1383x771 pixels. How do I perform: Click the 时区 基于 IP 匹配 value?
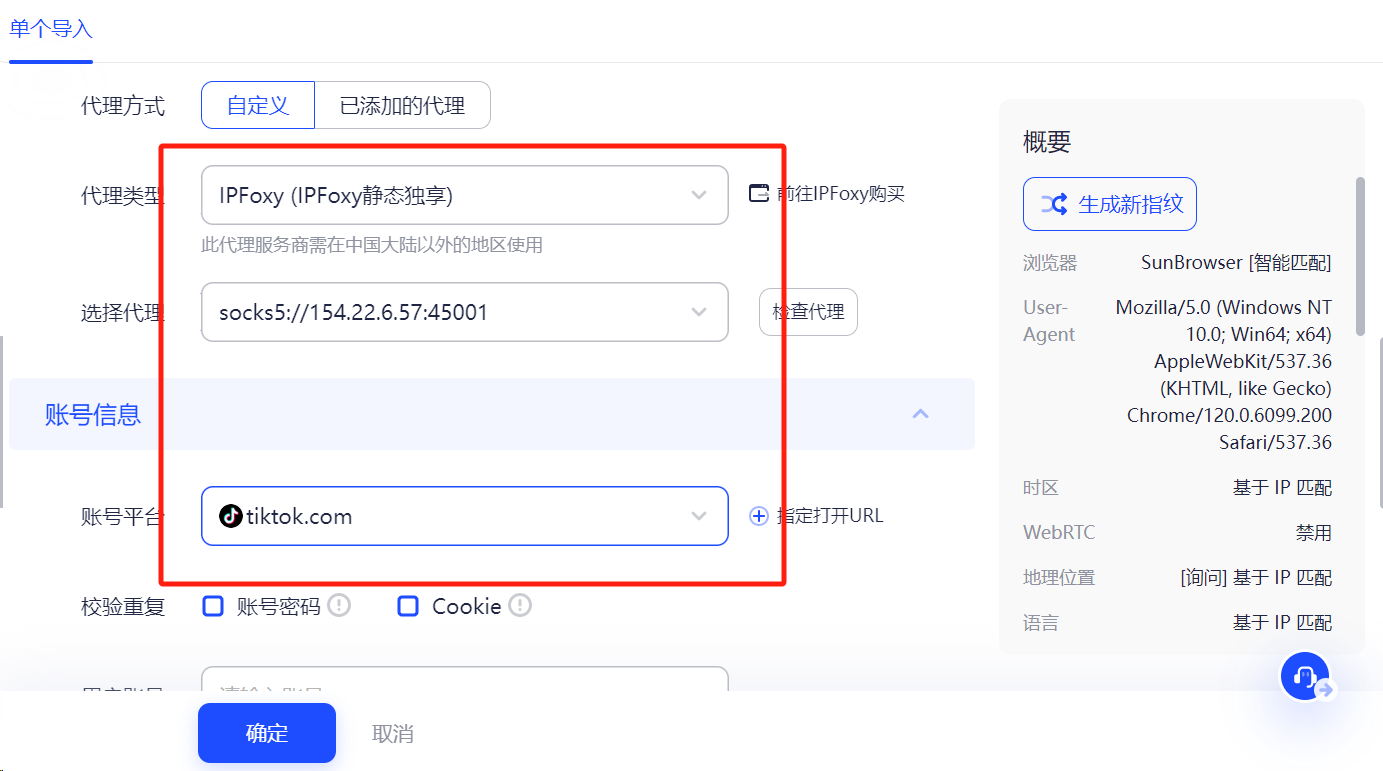(1282, 488)
